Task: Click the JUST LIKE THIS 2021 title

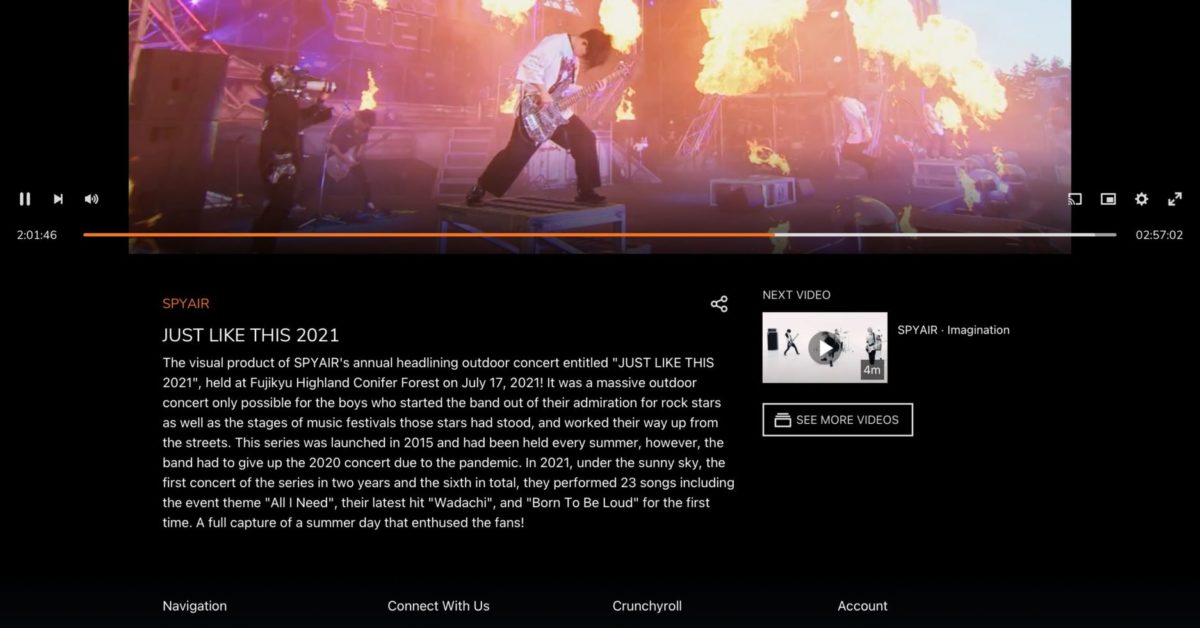Action: coord(251,335)
